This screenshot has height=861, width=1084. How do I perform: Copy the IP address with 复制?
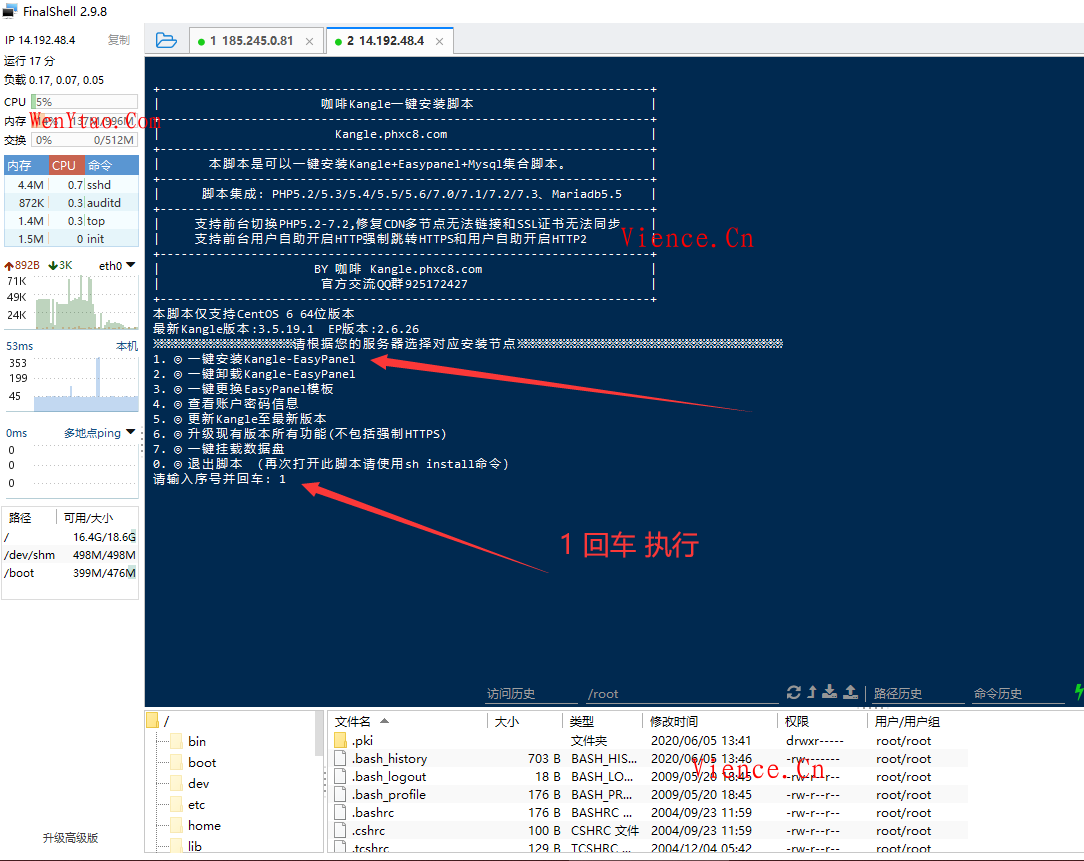point(118,40)
